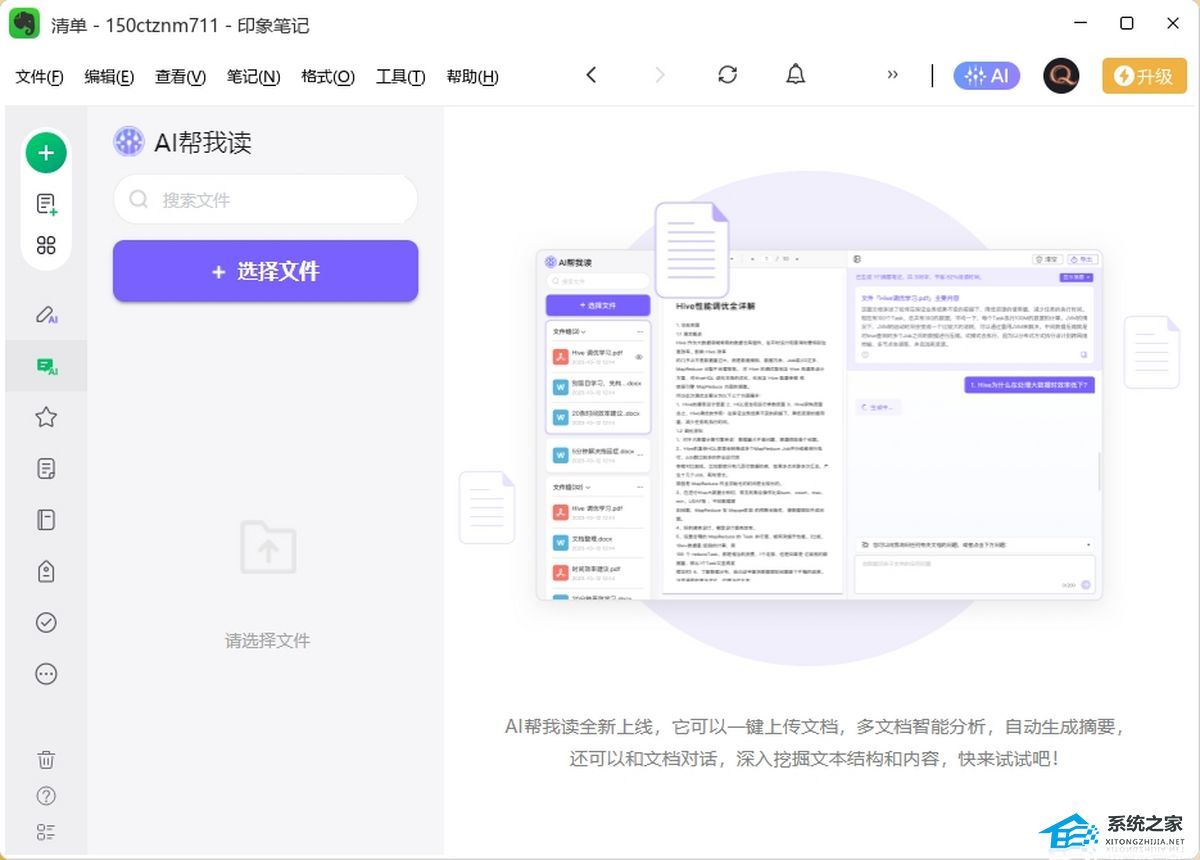The height and width of the screenshot is (860, 1200).
Task: Open the AI button in the toolbar
Action: coord(986,76)
